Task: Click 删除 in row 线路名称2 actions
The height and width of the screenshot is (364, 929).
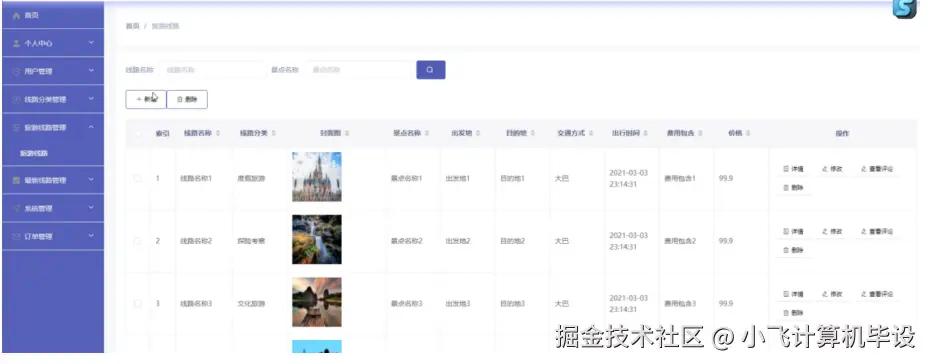Action: pos(793,250)
